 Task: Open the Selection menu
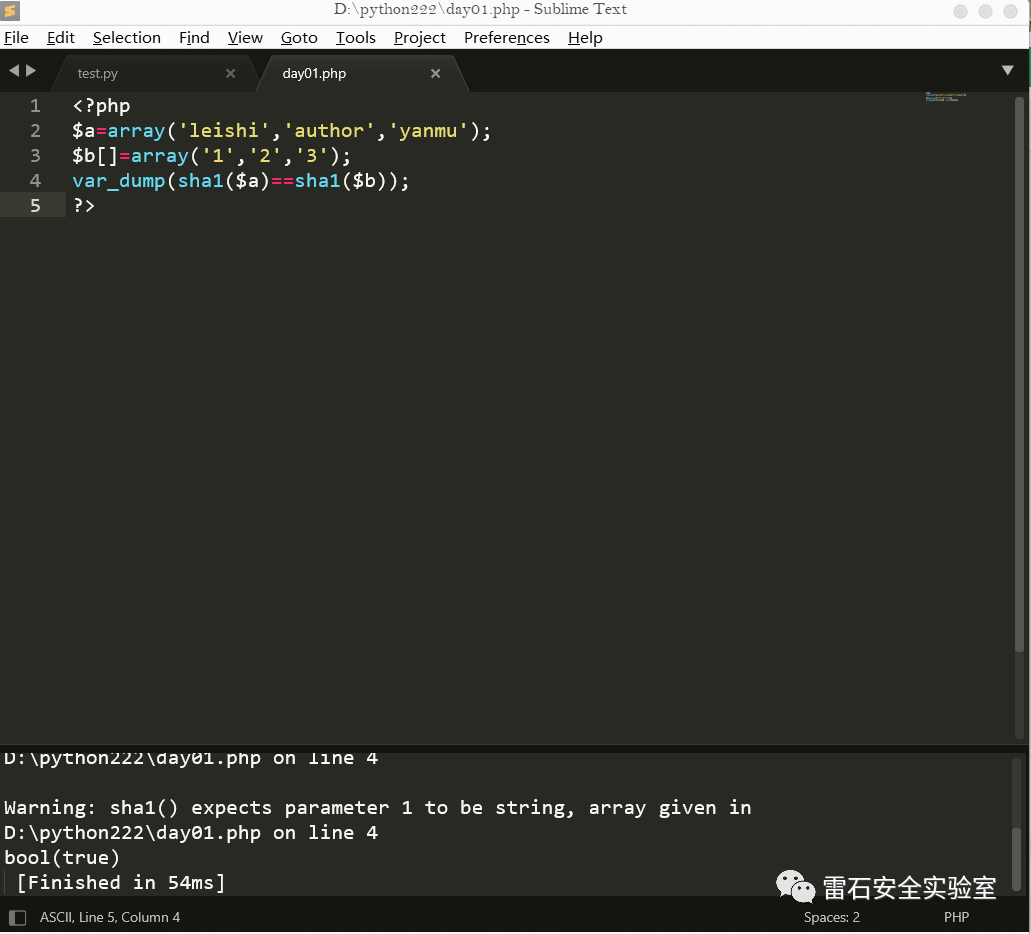[126, 38]
